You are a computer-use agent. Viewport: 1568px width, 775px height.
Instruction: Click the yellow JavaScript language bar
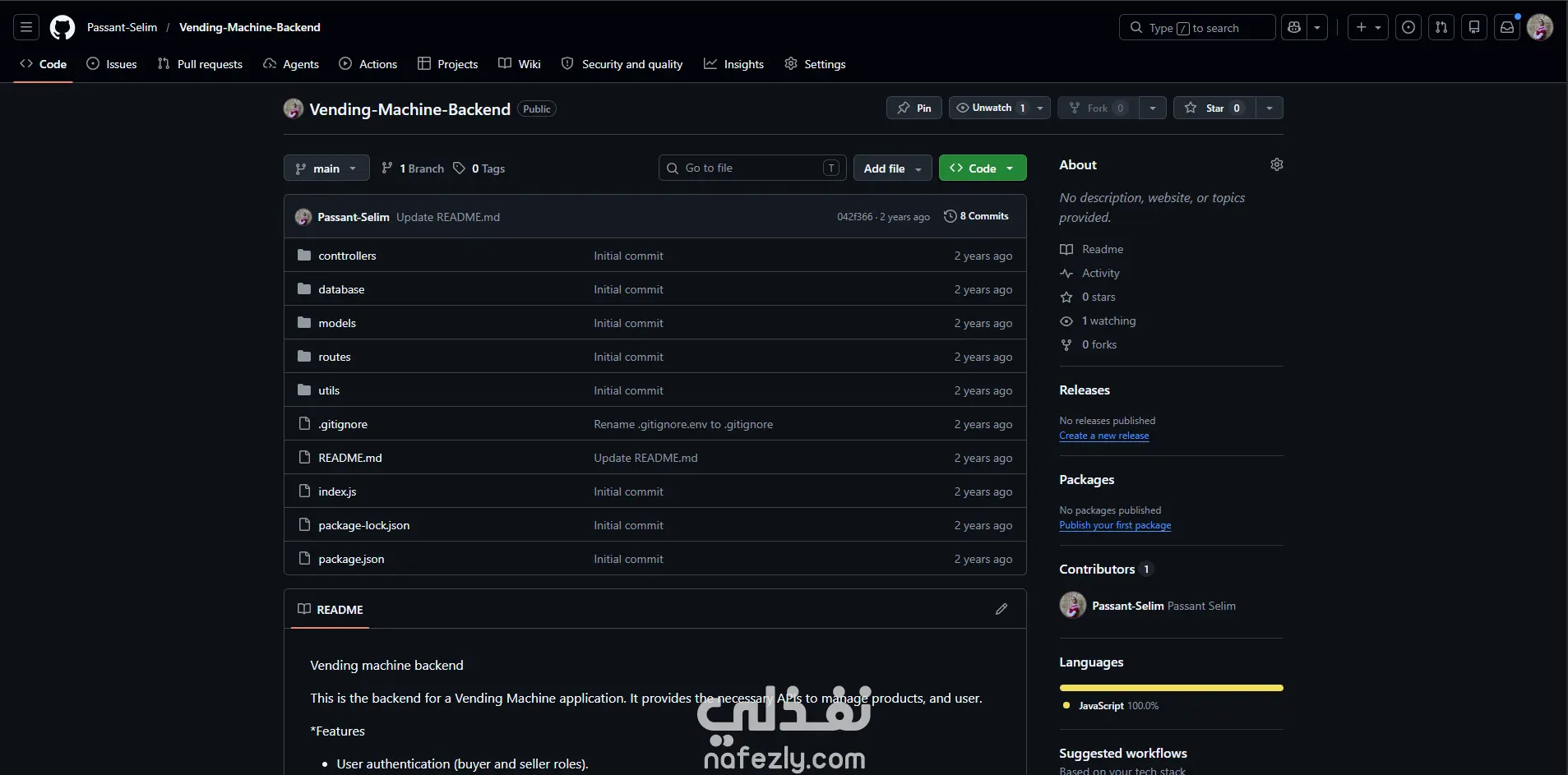tap(1171, 688)
